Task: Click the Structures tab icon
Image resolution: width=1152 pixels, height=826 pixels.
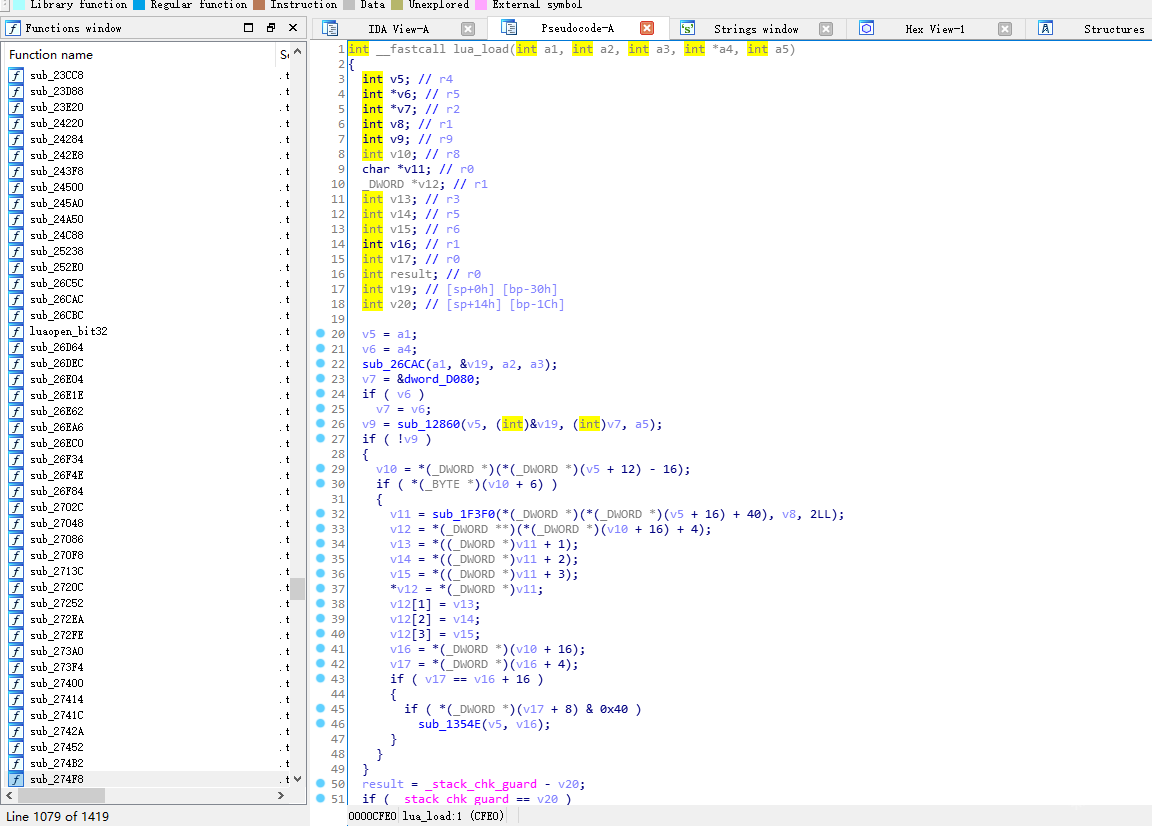Action: (1045, 29)
